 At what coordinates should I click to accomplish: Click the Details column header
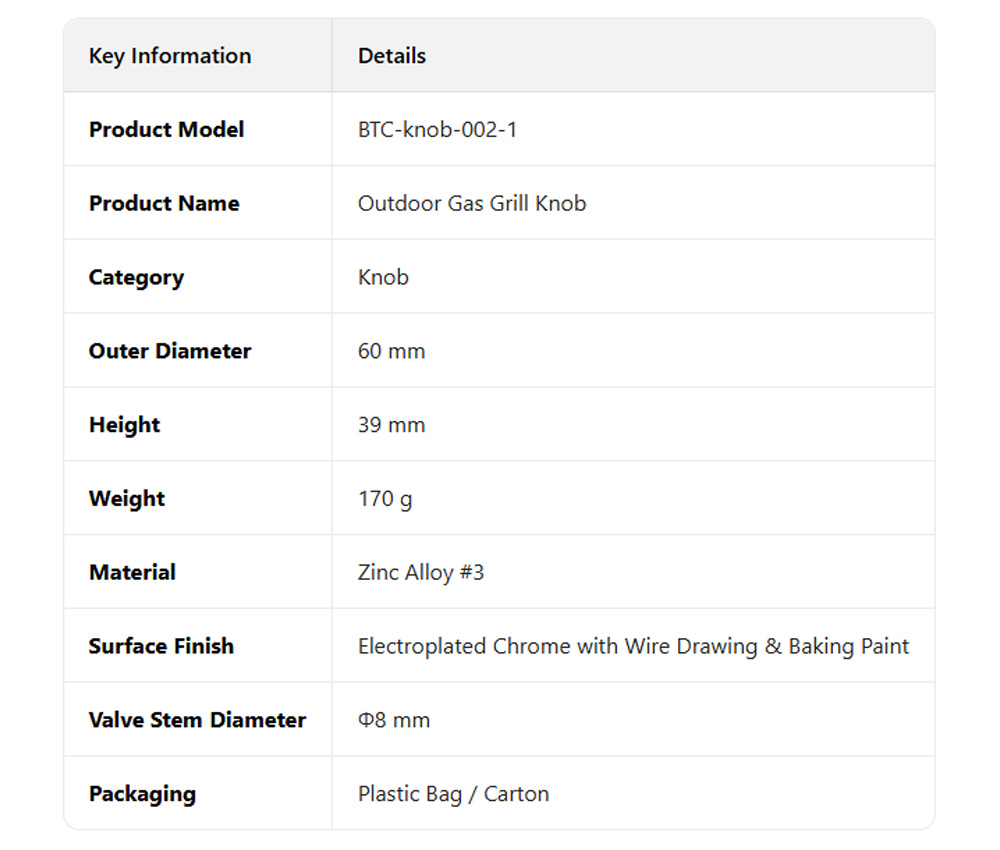(x=392, y=56)
